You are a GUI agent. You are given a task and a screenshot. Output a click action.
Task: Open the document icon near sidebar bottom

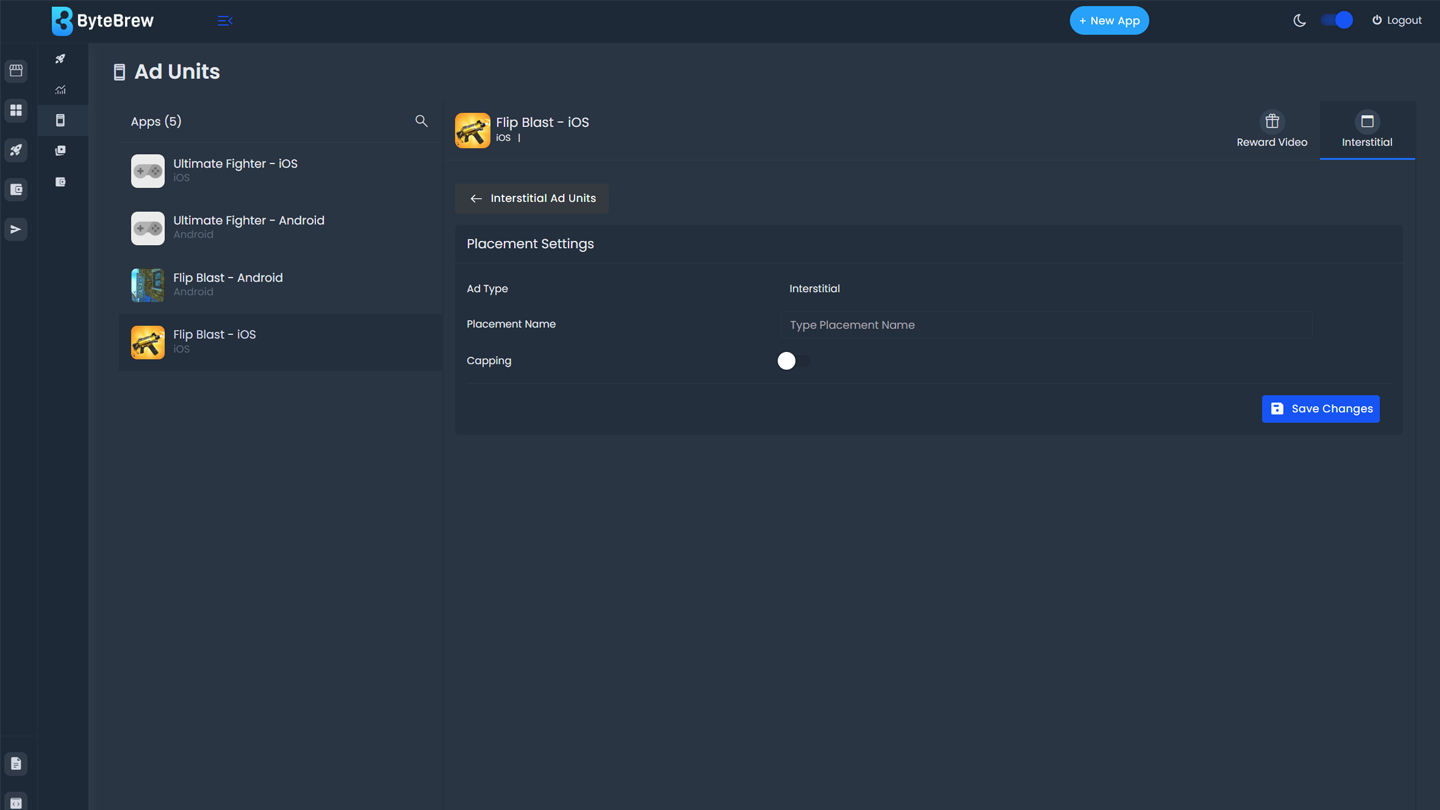(x=16, y=764)
